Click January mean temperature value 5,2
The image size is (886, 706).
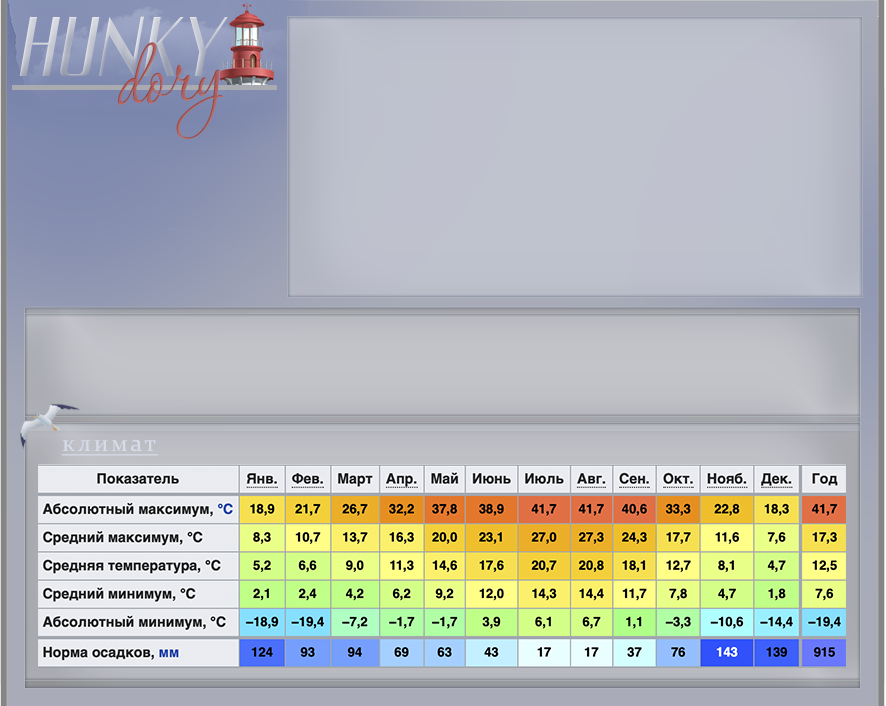tap(262, 566)
